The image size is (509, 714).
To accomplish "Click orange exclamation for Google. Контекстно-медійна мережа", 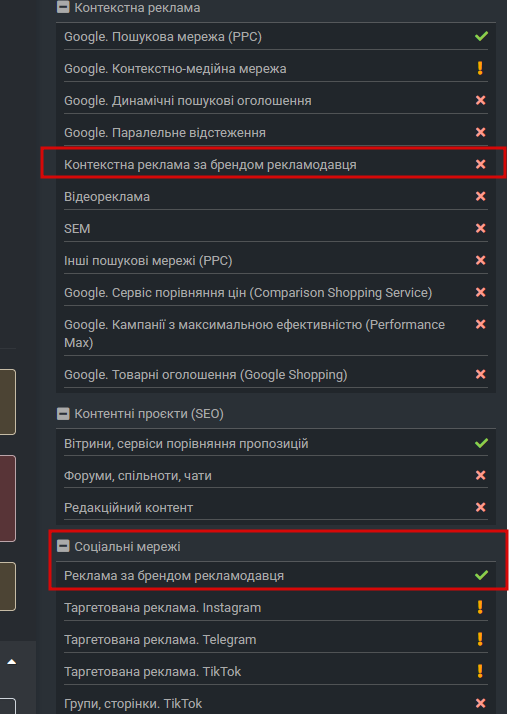I will point(480,68).
